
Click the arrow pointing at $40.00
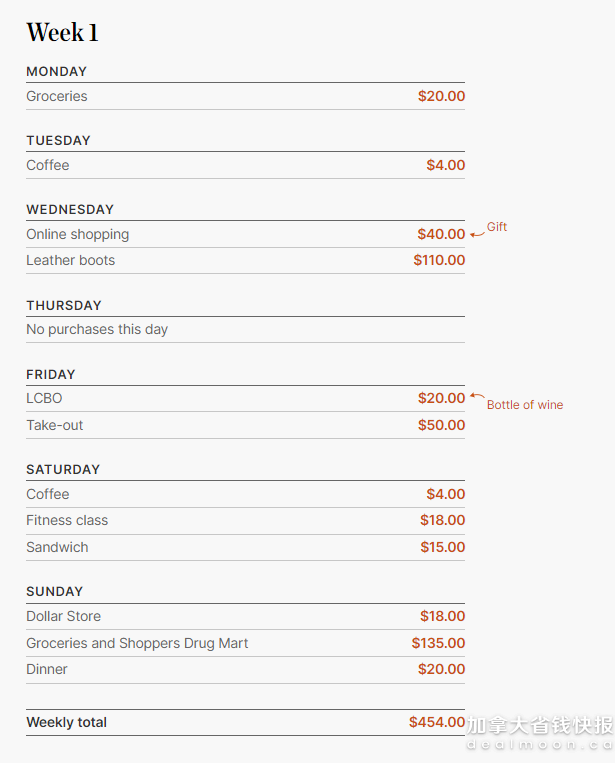point(477,235)
